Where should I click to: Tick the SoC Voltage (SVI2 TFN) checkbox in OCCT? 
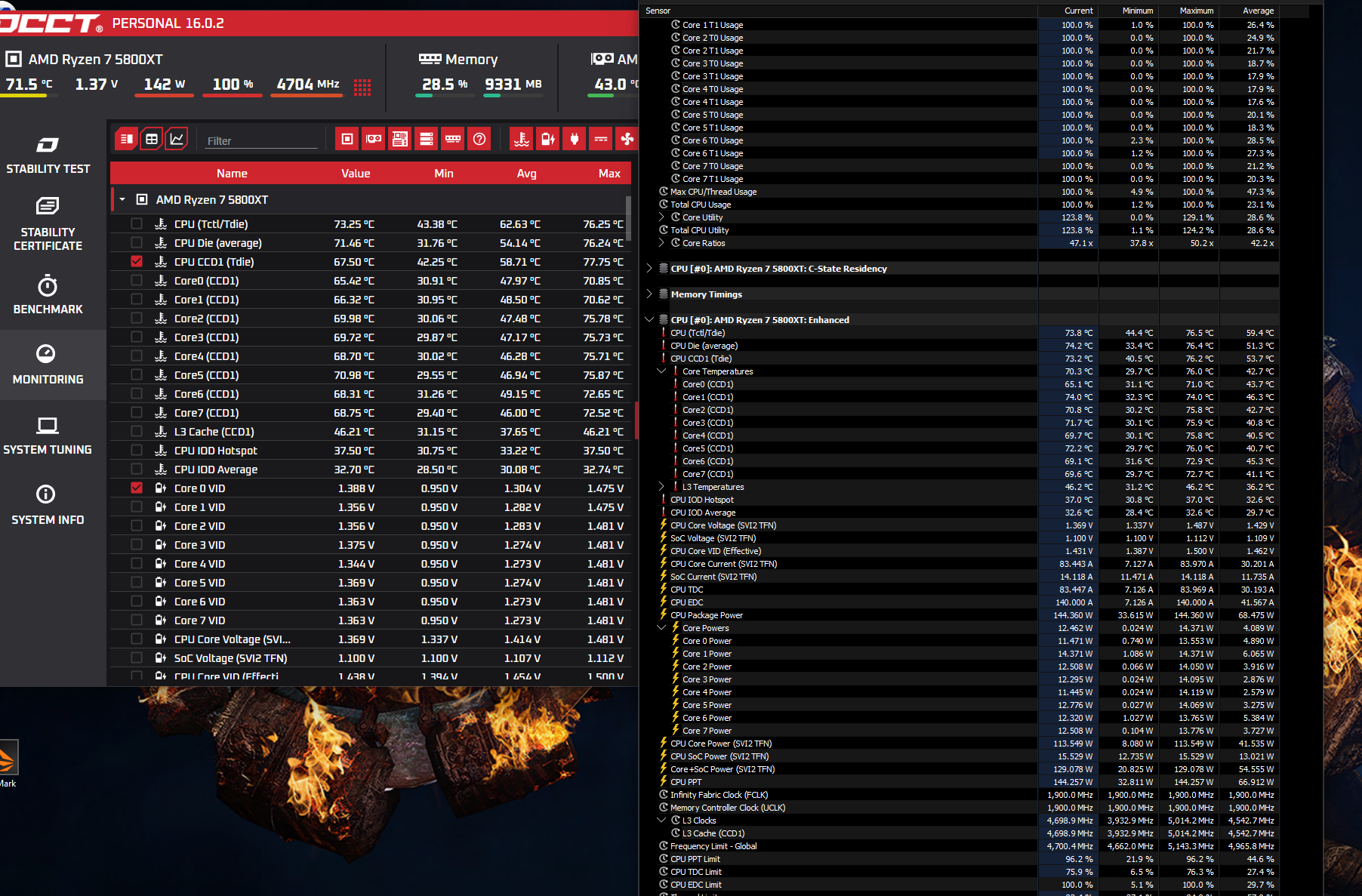pyautogui.click(x=137, y=658)
